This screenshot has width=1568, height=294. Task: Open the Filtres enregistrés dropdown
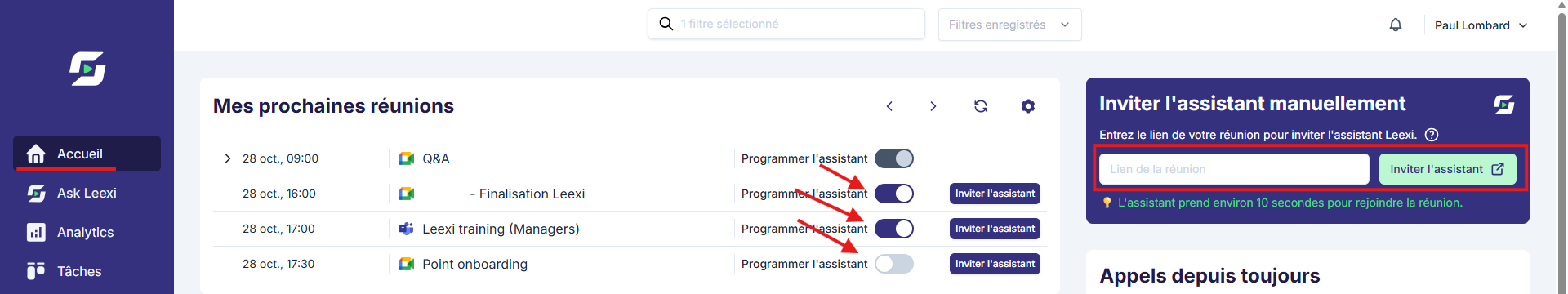coord(1010,24)
